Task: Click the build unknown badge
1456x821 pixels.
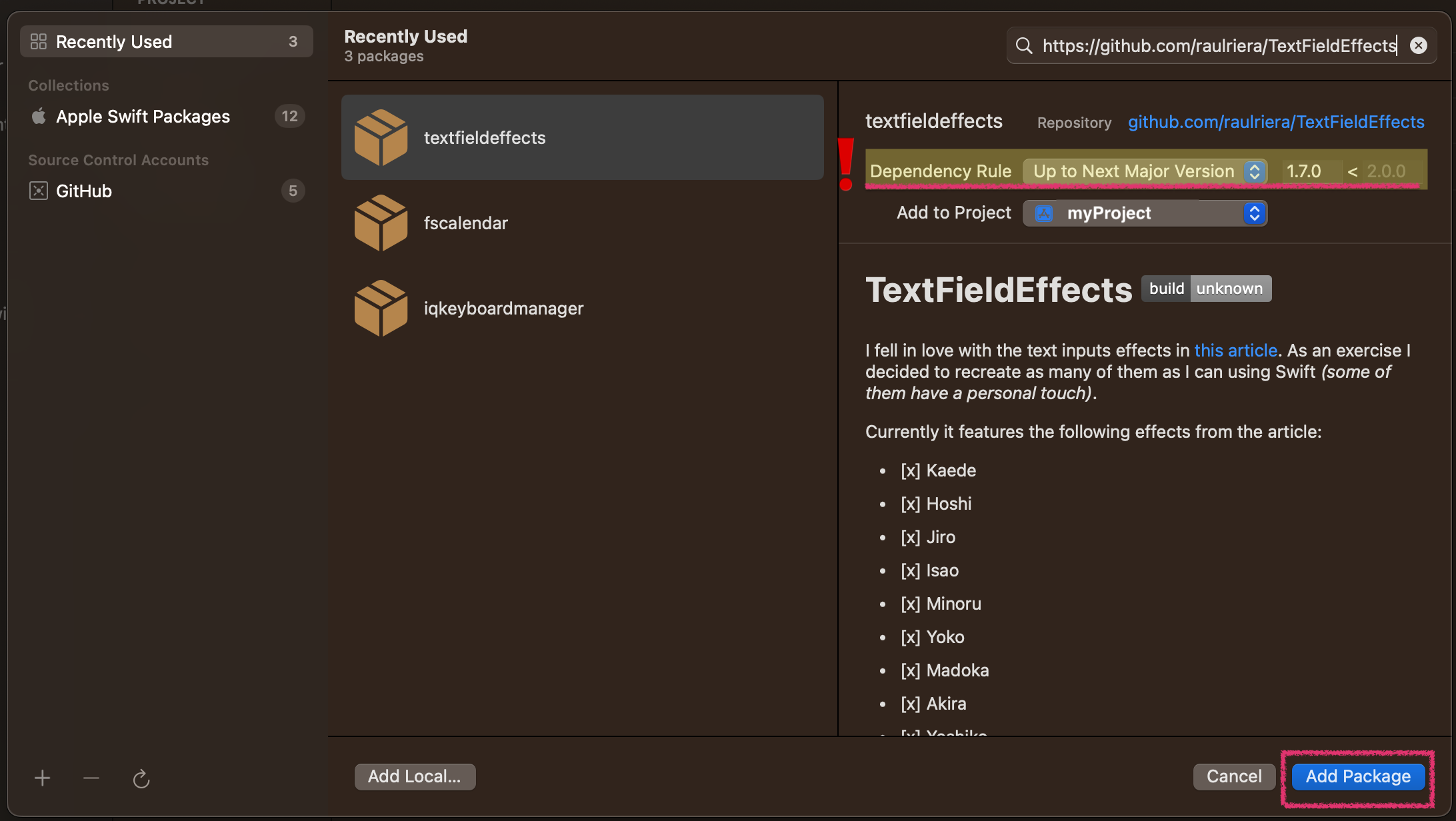Action: pos(1207,289)
